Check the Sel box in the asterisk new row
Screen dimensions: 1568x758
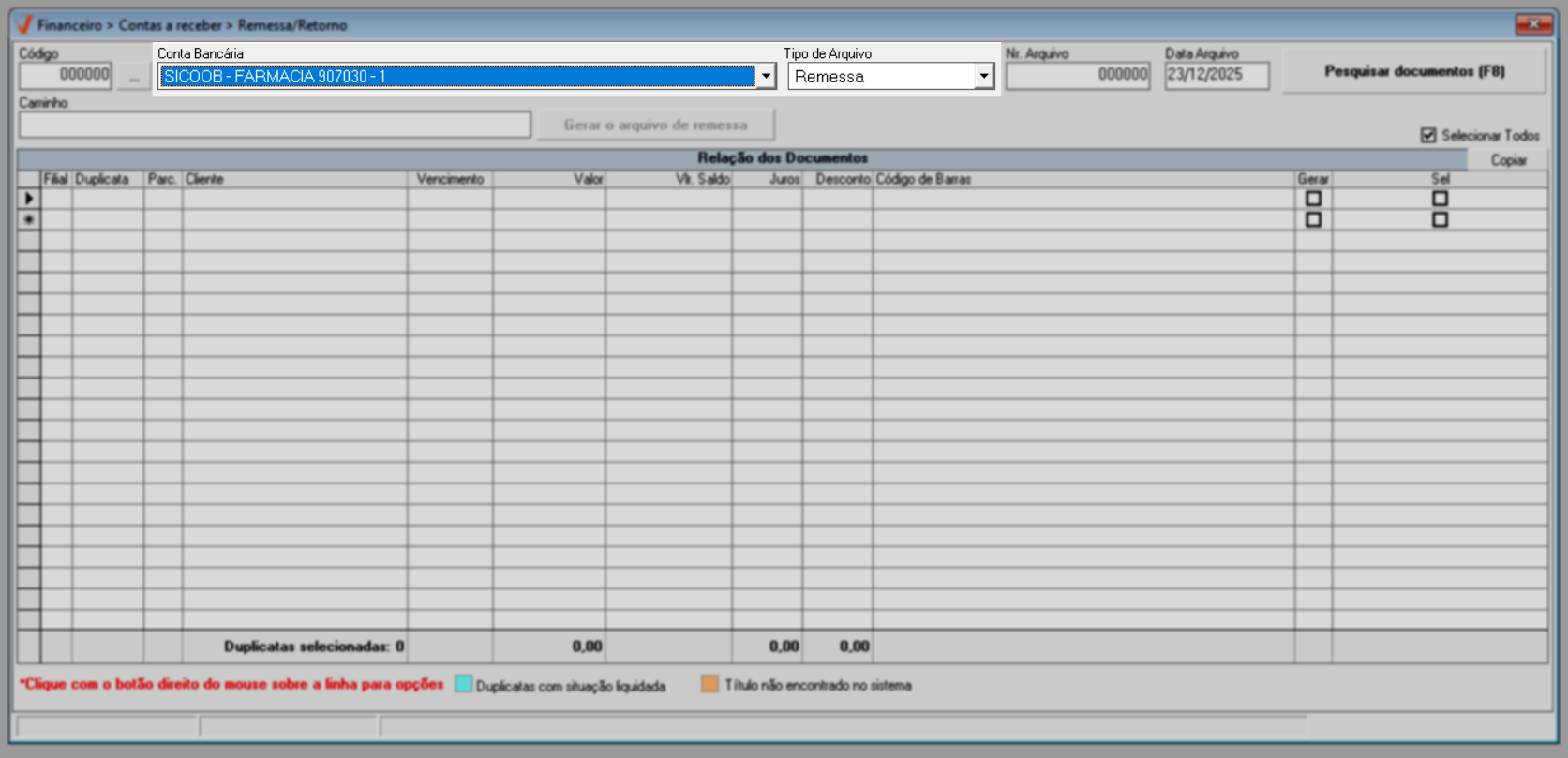click(1440, 219)
